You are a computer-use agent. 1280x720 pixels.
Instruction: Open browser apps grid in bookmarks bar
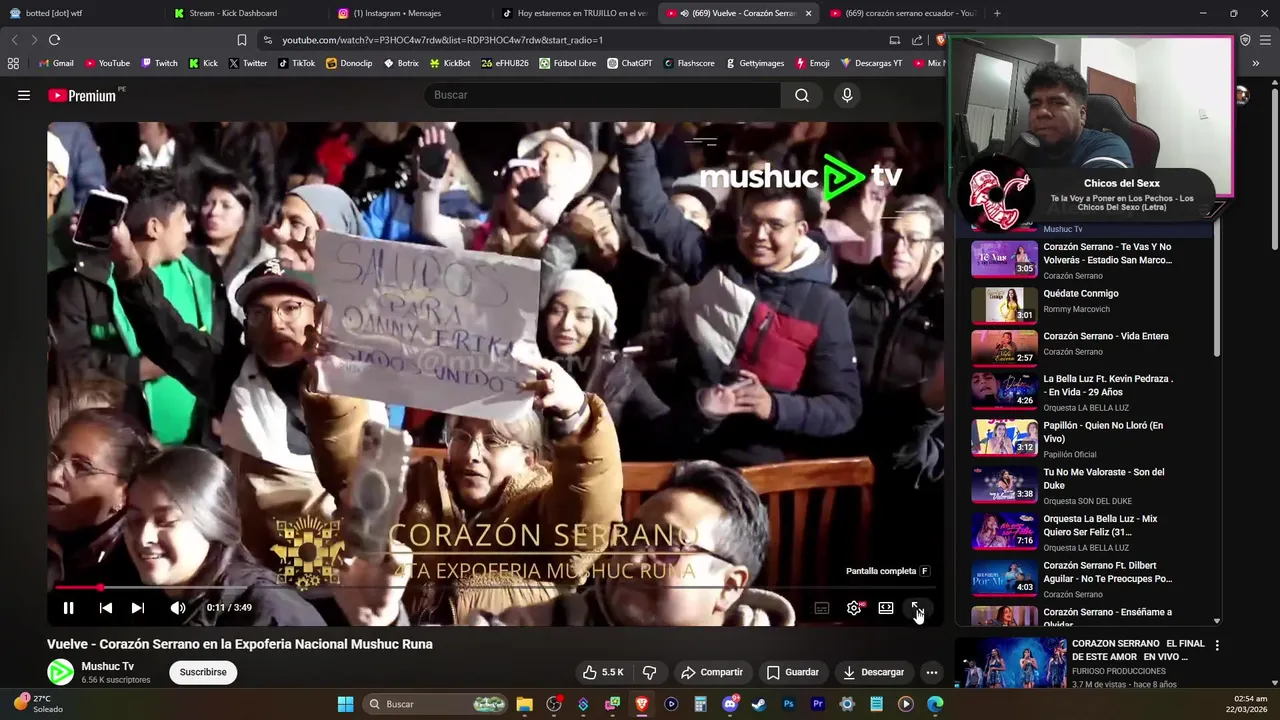point(13,63)
